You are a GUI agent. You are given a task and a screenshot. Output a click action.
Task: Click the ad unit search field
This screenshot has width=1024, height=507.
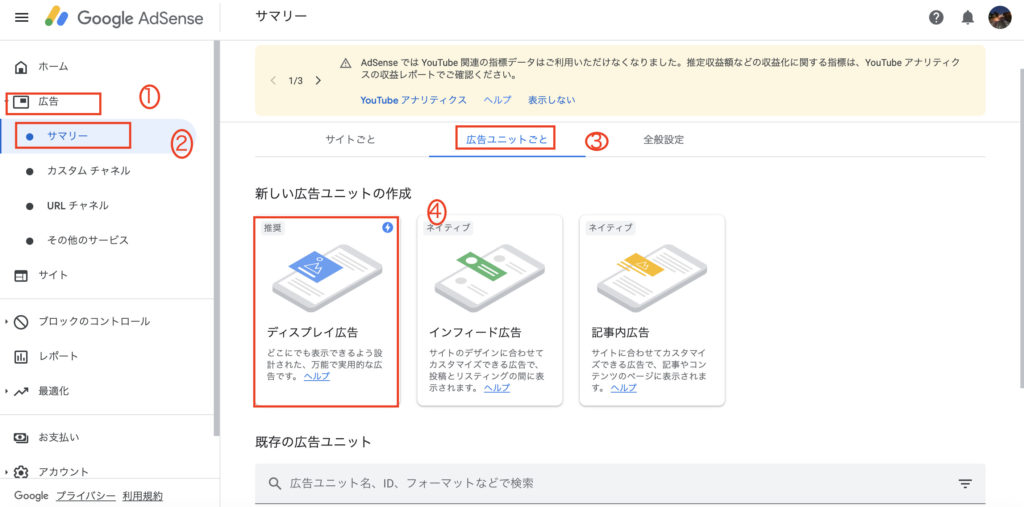tap(620, 483)
